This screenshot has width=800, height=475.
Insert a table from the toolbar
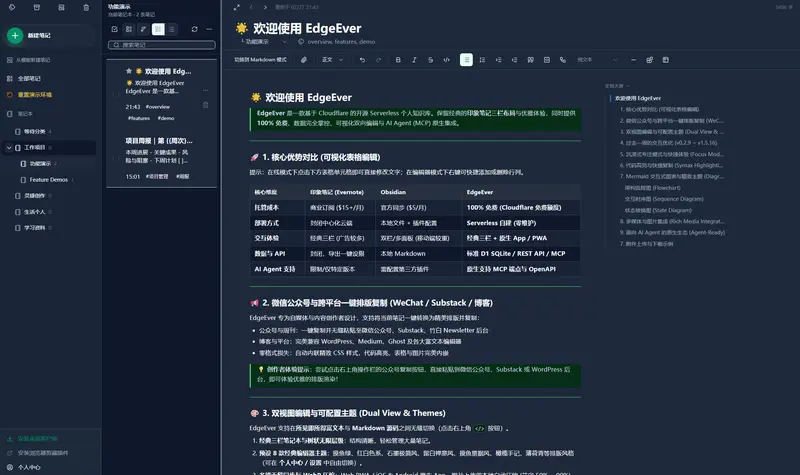point(547,60)
